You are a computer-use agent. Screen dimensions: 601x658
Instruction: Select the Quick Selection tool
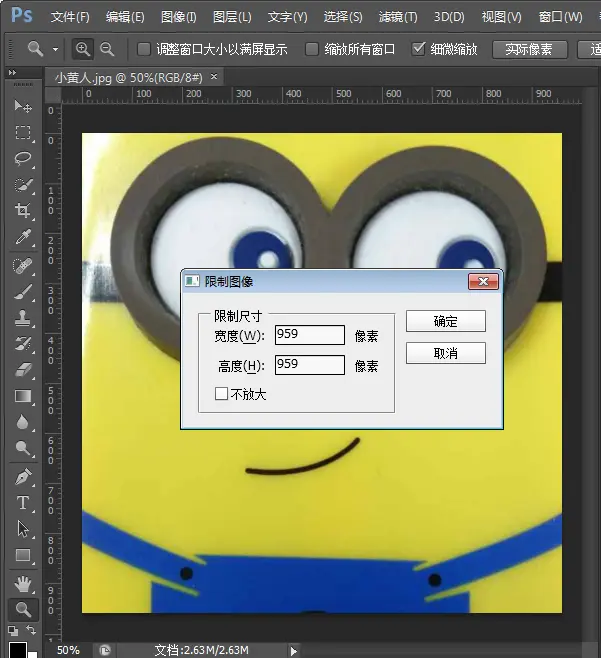[23, 185]
